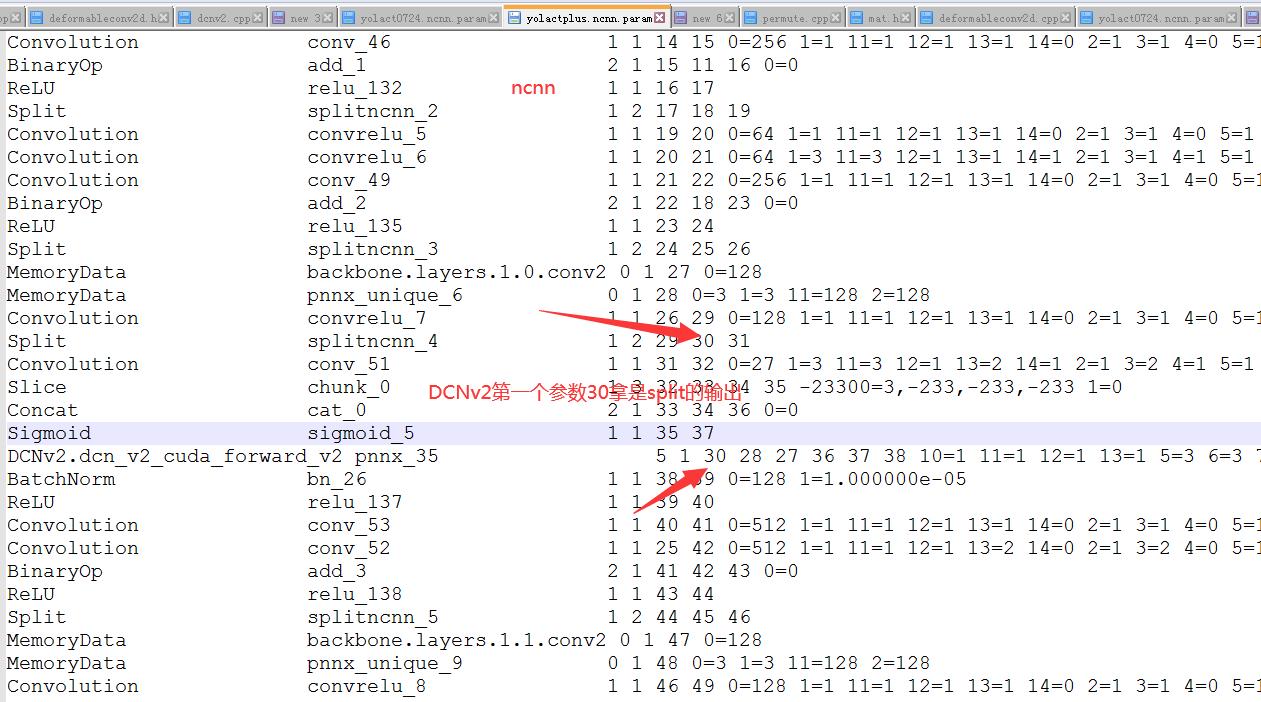Click sigmoid_5 in the highlighted line
The height and width of the screenshot is (702, 1261).
pos(361,433)
